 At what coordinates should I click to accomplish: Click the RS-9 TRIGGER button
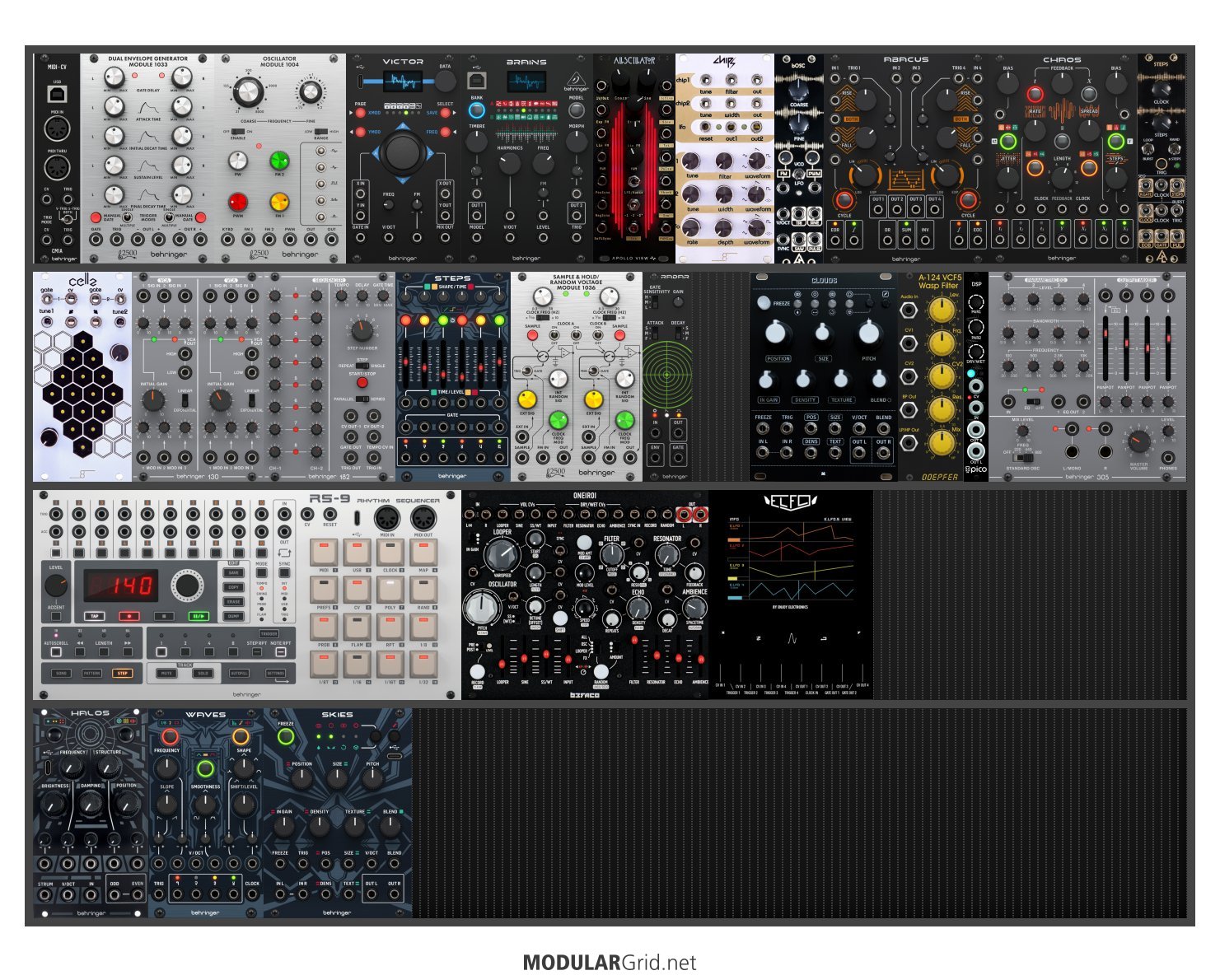pyautogui.click(x=269, y=634)
